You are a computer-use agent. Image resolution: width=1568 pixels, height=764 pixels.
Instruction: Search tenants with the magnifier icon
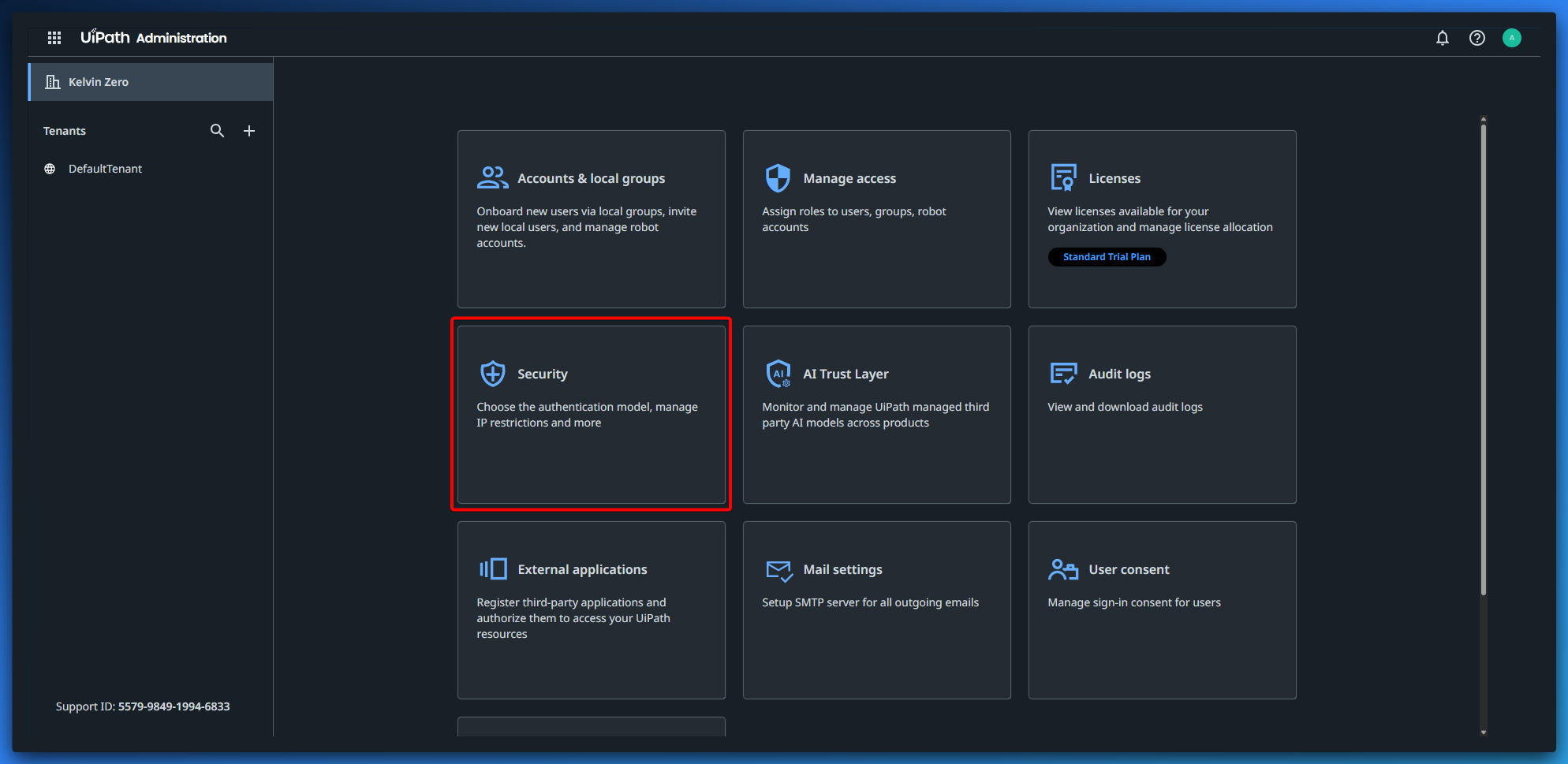(x=218, y=131)
